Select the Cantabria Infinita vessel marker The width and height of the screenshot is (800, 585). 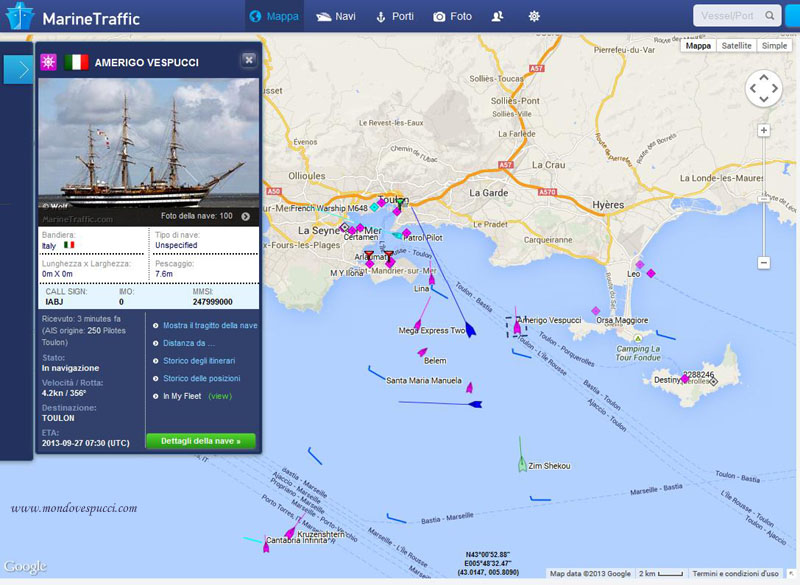tap(266, 547)
